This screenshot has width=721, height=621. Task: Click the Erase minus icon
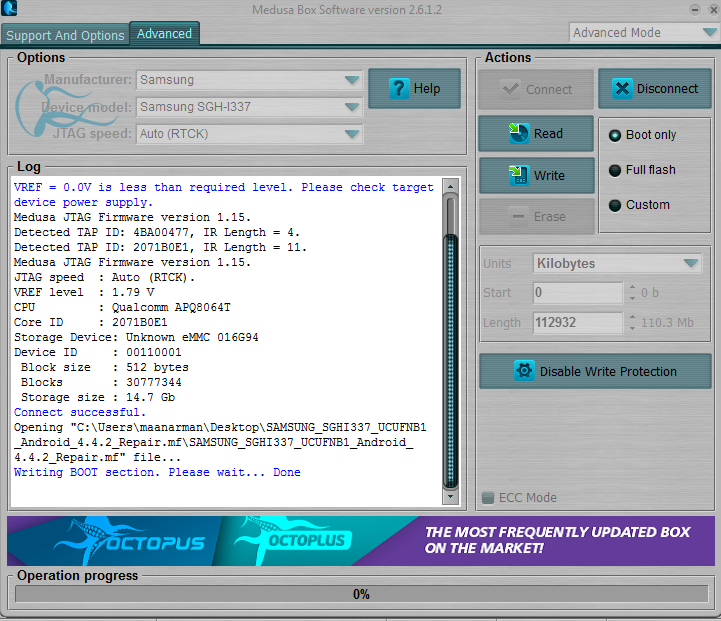(518, 216)
